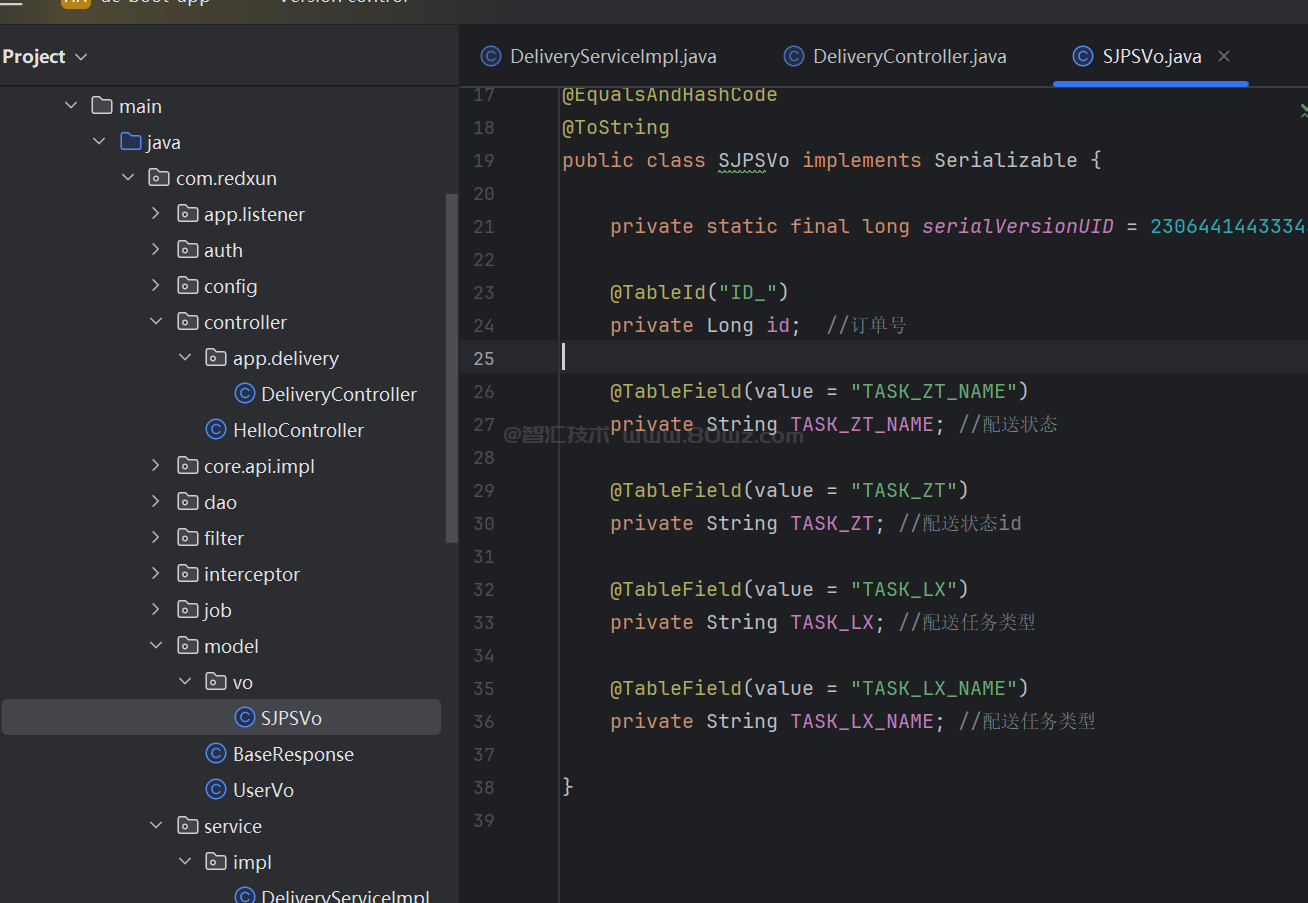Click the com.redxun package icon

(x=158, y=178)
